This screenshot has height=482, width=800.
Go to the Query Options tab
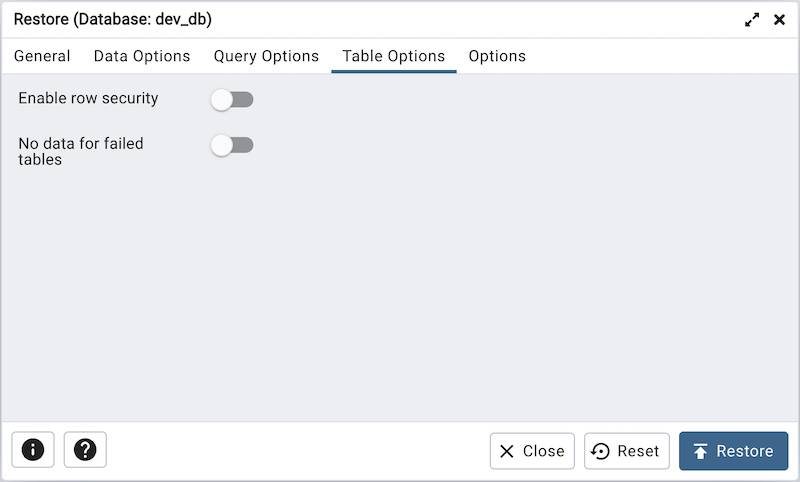point(266,56)
